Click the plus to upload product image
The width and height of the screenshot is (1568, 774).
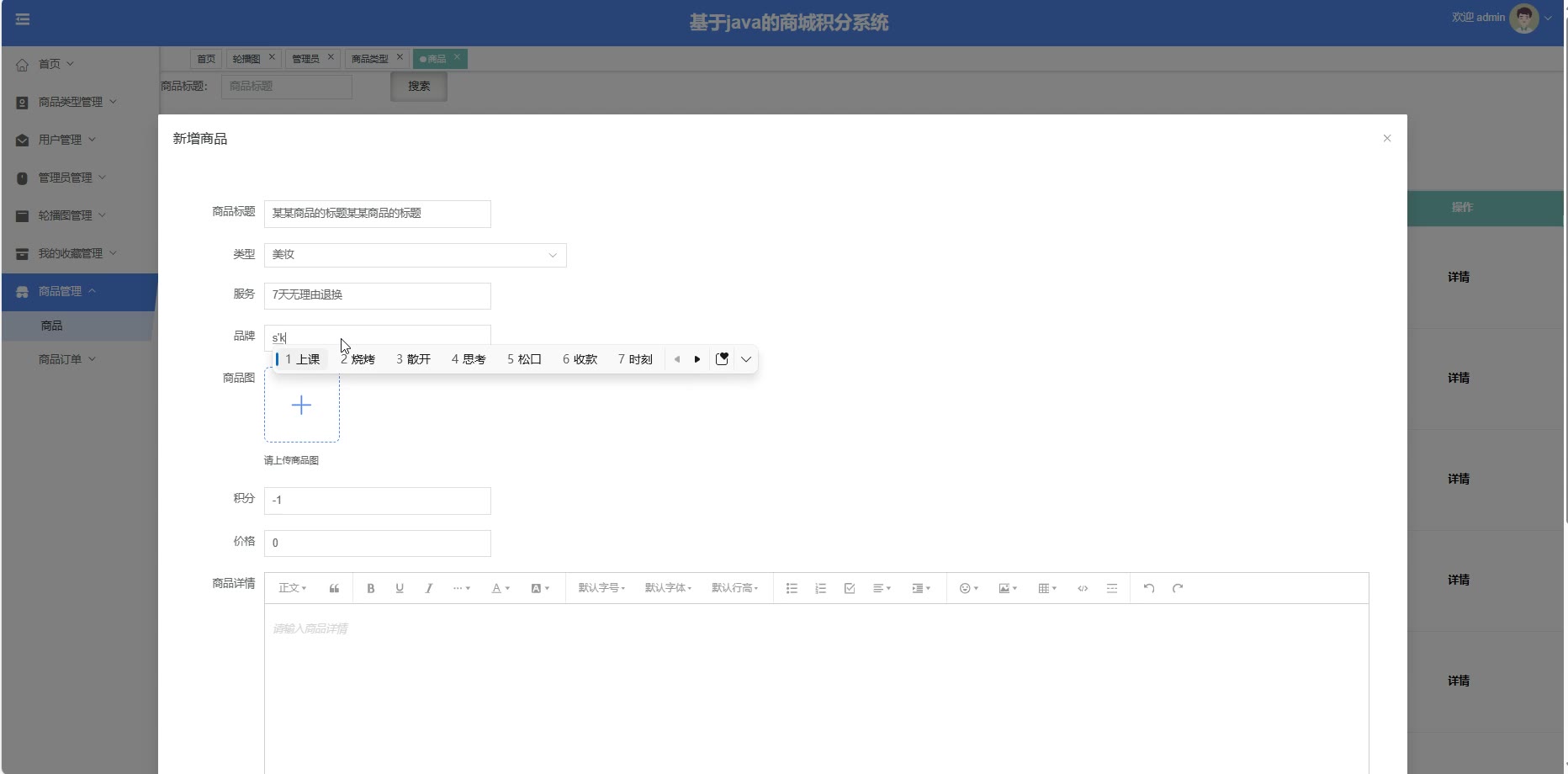302,406
